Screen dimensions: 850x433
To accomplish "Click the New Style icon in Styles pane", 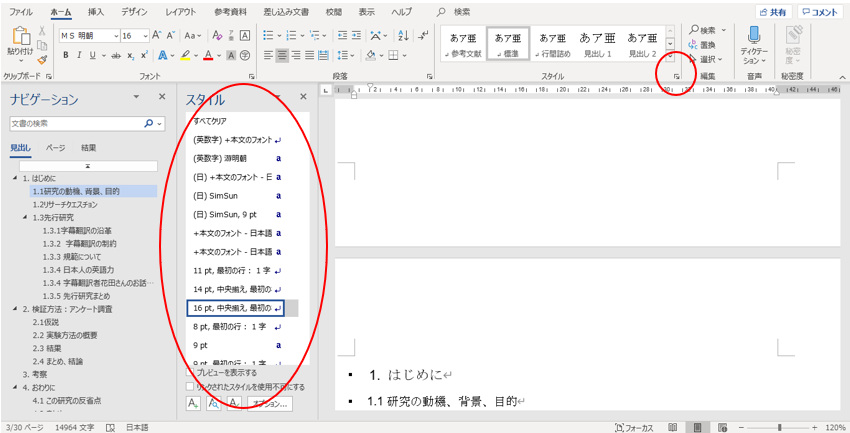I will 193,404.
